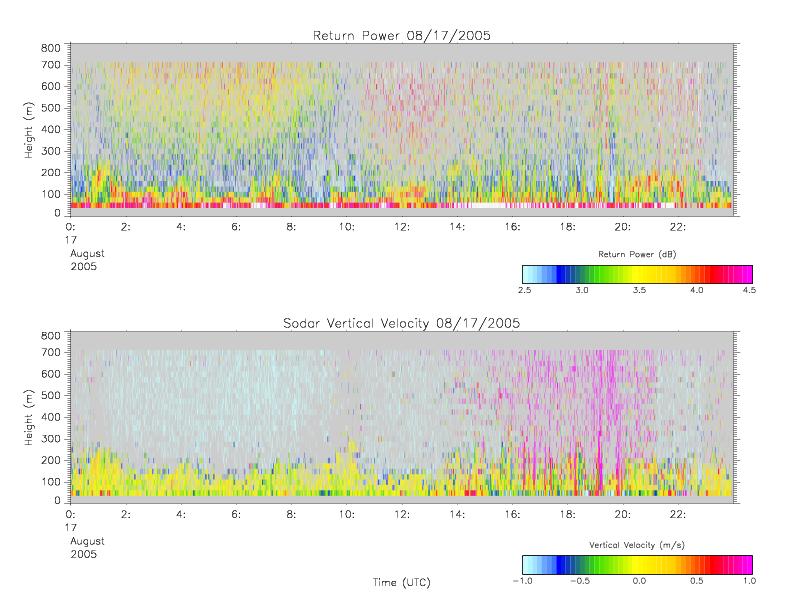The height and width of the screenshot is (611, 791).
Task: Click the 0.0 tick on Vertical Velocity color bar
Action: click(639, 581)
